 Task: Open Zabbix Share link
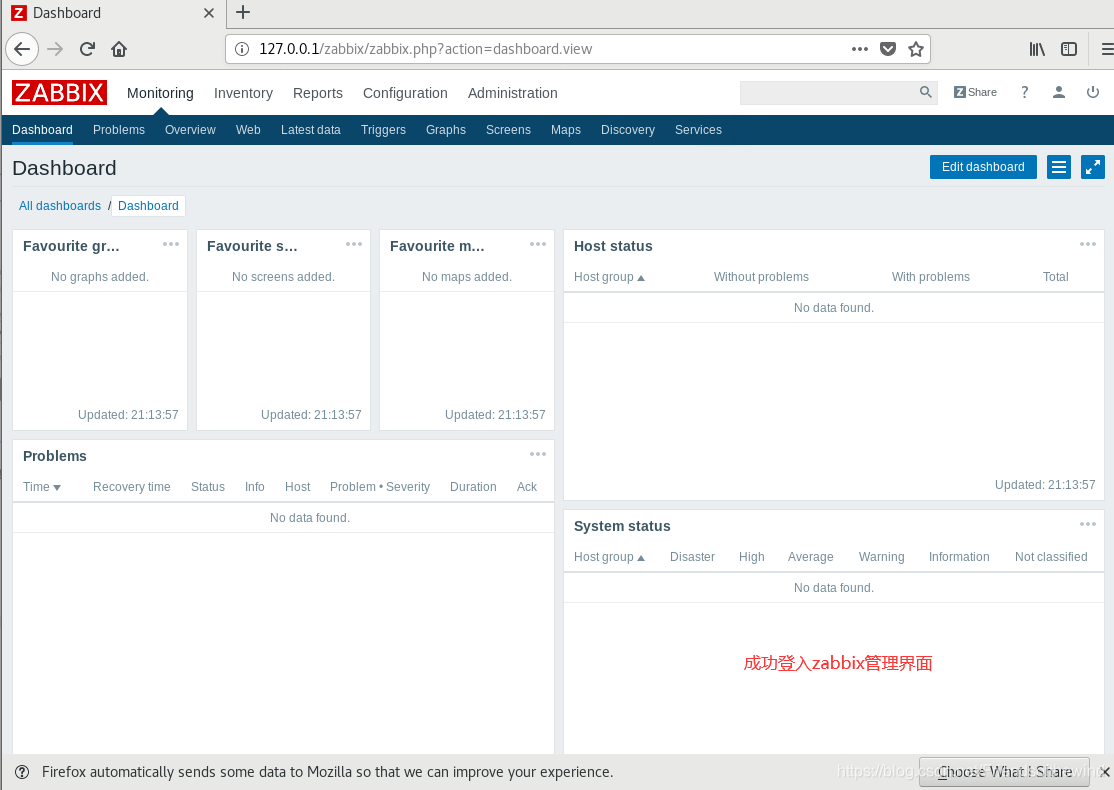[x=975, y=92]
